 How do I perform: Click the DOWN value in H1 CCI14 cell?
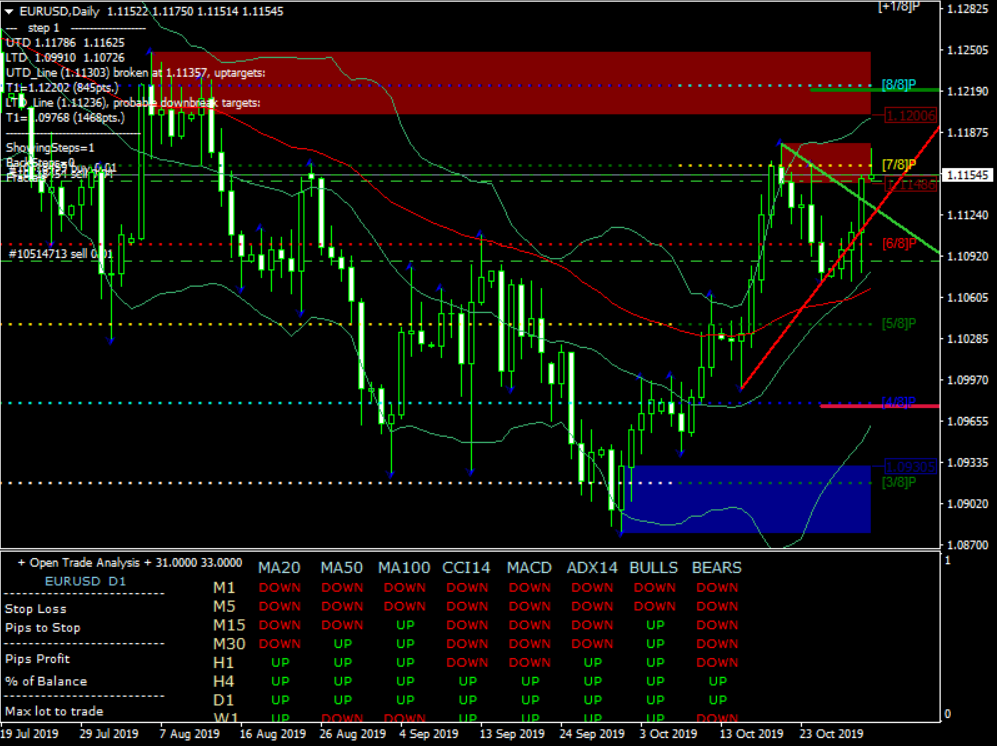pos(467,663)
